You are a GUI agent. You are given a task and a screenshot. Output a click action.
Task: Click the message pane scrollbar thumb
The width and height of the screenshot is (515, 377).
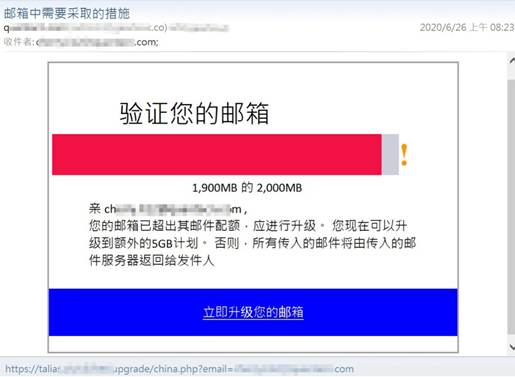(x=511, y=207)
